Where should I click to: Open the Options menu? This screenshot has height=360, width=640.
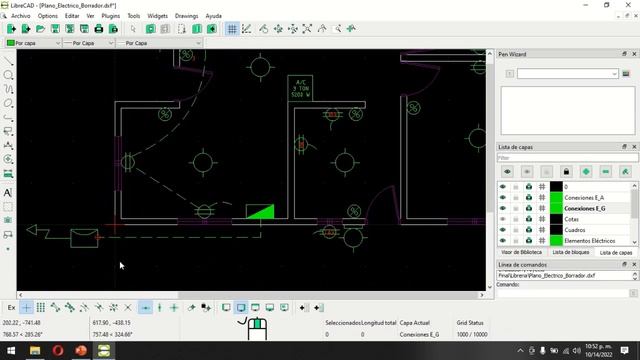pos(48,16)
